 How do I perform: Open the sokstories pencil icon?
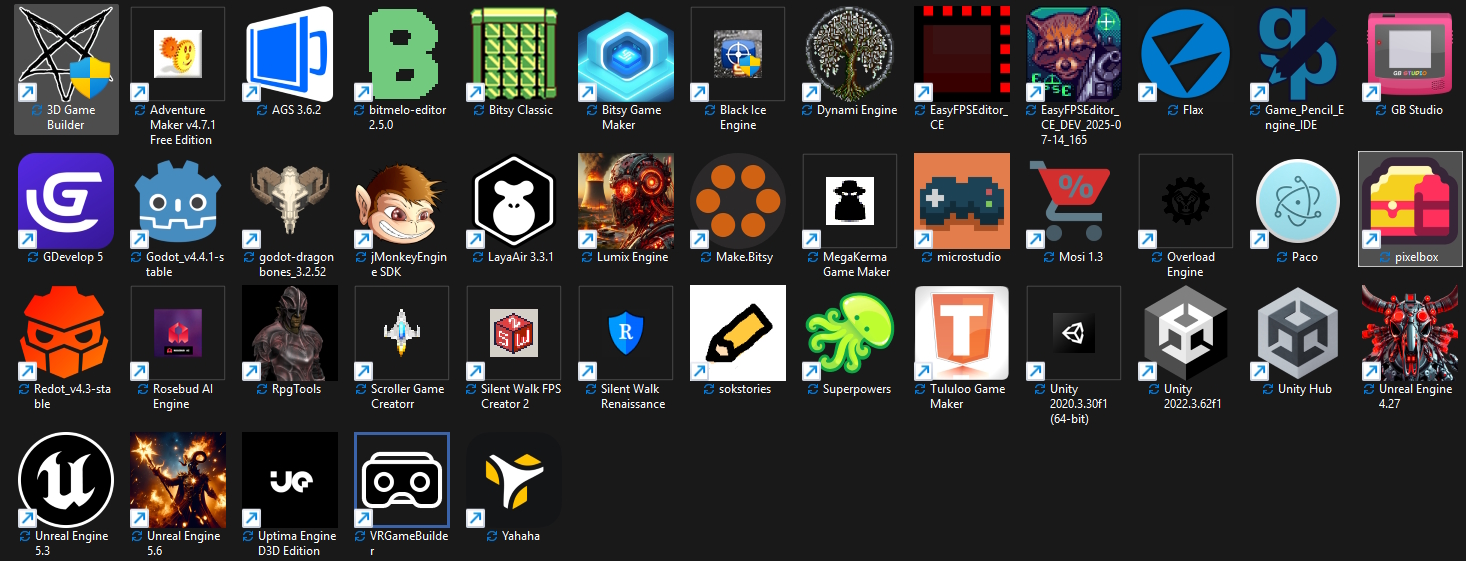click(x=738, y=333)
